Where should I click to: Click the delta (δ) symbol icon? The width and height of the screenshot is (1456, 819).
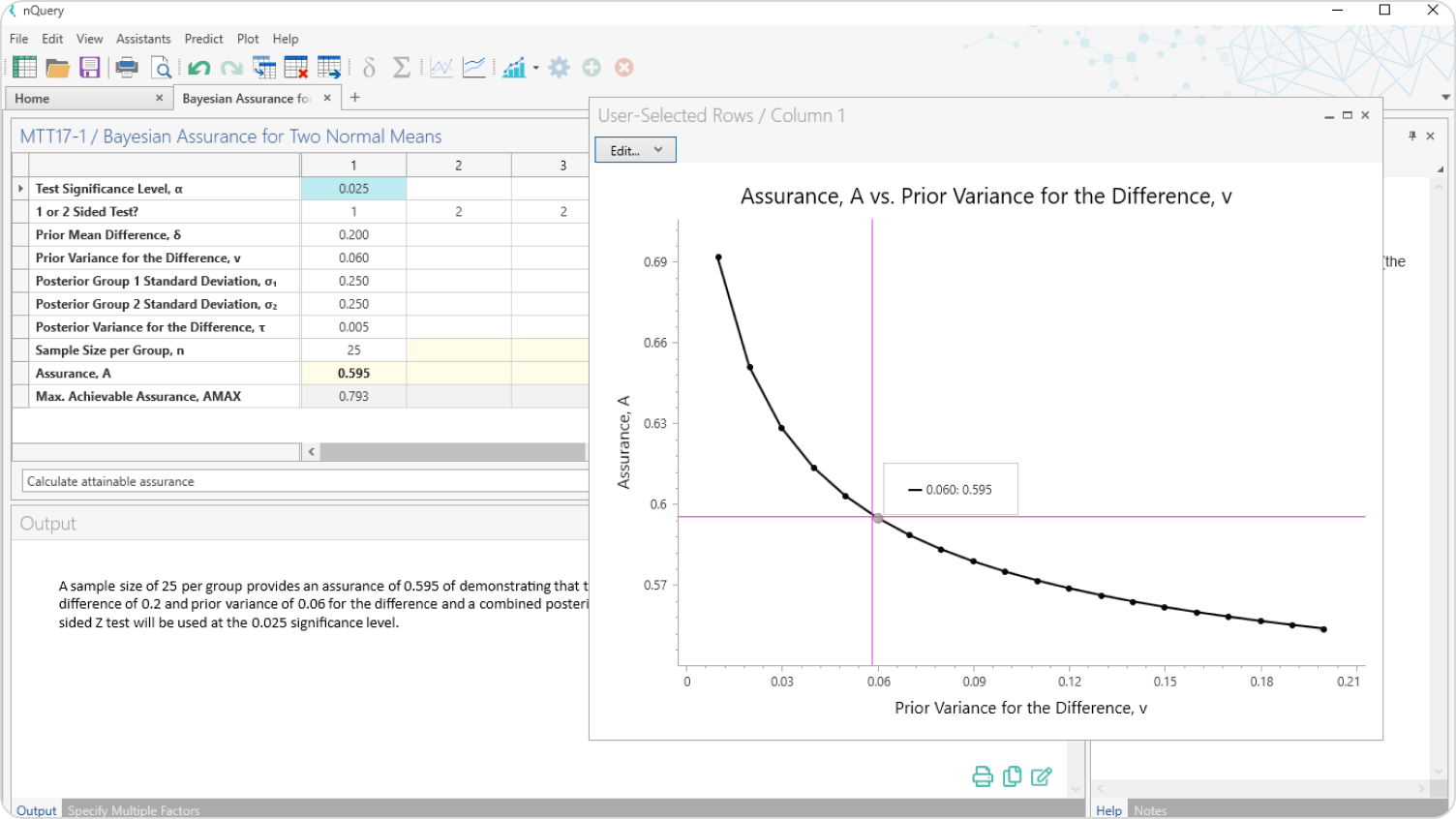pyautogui.click(x=369, y=67)
